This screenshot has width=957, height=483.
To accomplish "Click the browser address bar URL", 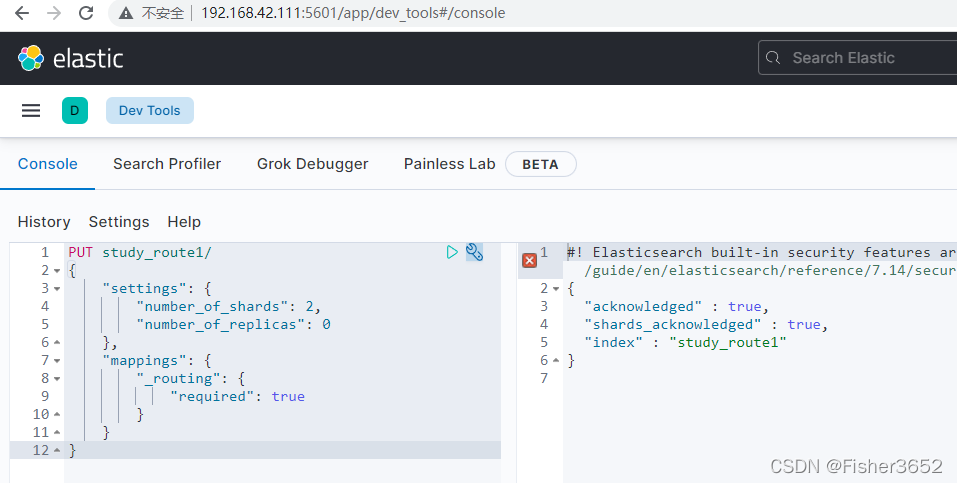I will pyautogui.click(x=353, y=13).
